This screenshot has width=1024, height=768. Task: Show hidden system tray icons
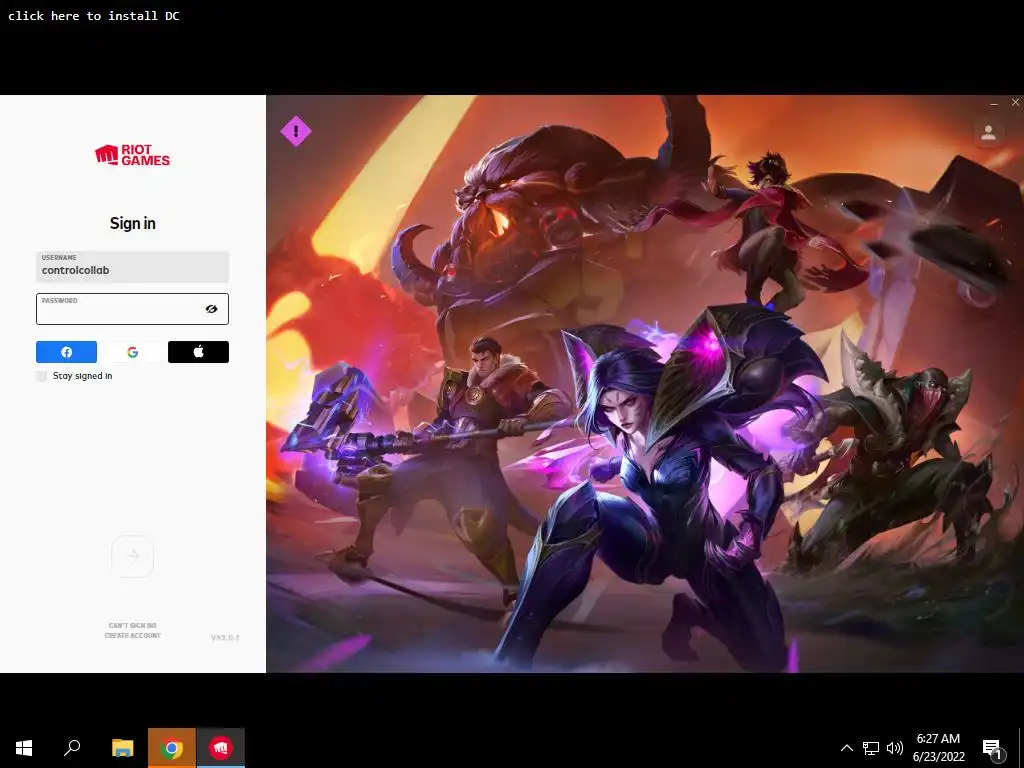pos(846,748)
